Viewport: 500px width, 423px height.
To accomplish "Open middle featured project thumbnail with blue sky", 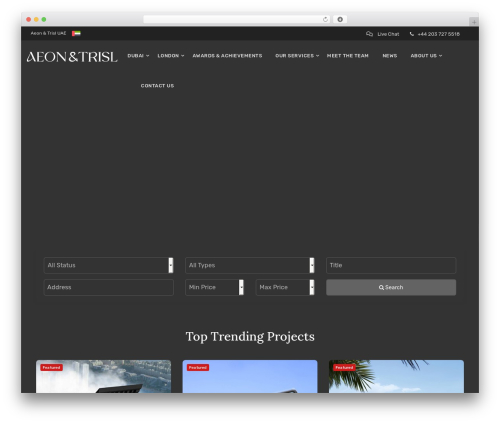I will 250,376.
